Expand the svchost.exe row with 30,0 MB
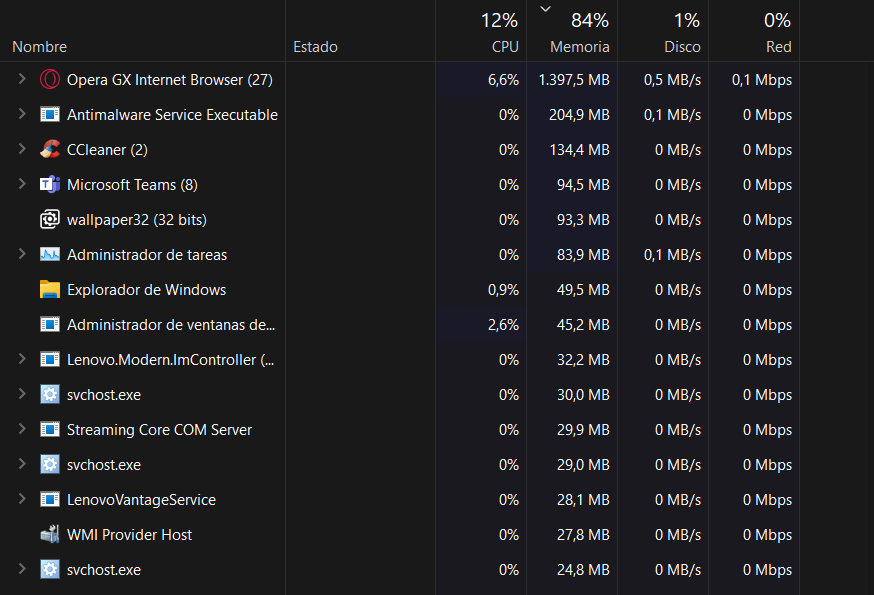The image size is (874, 595). point(22,394)
